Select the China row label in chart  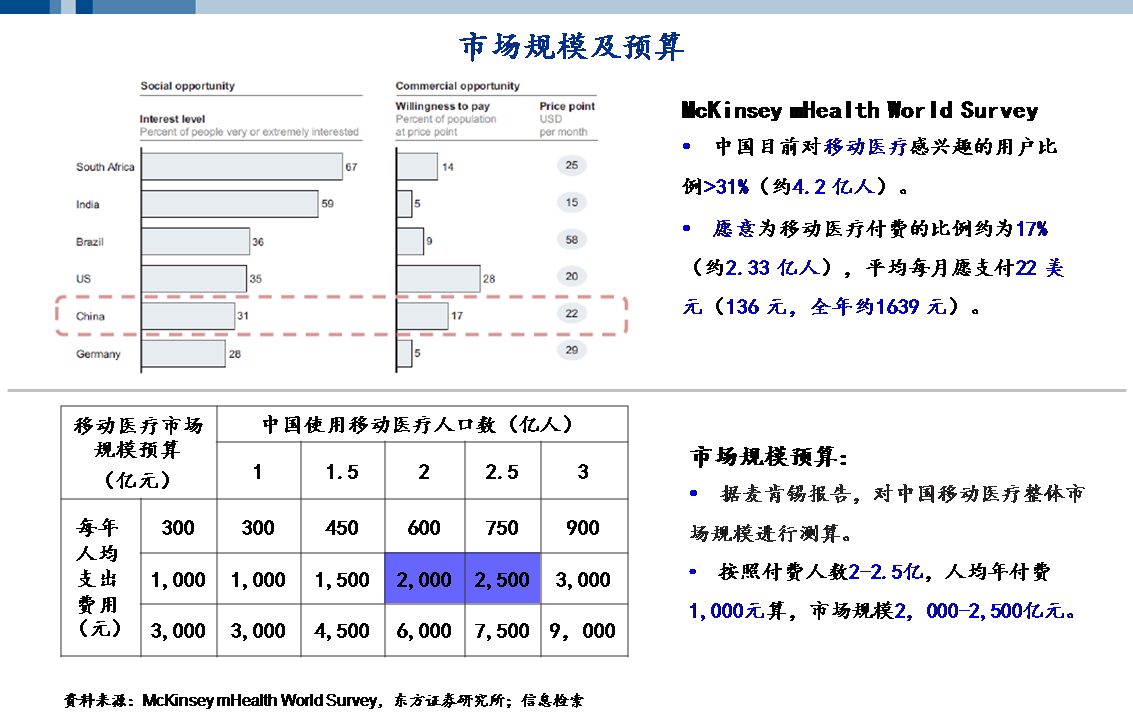point(90,316)
